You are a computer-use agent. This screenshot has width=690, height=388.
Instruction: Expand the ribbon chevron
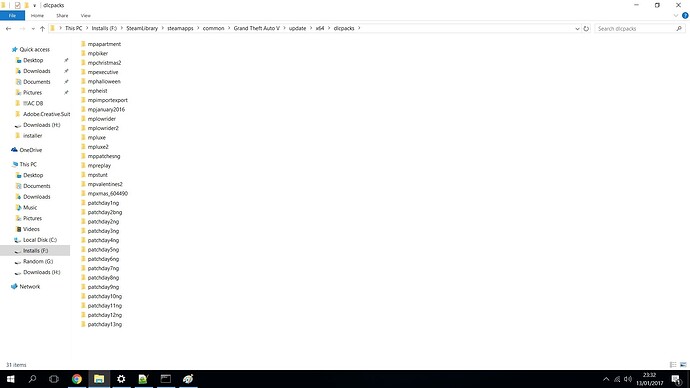click(676, 15)
